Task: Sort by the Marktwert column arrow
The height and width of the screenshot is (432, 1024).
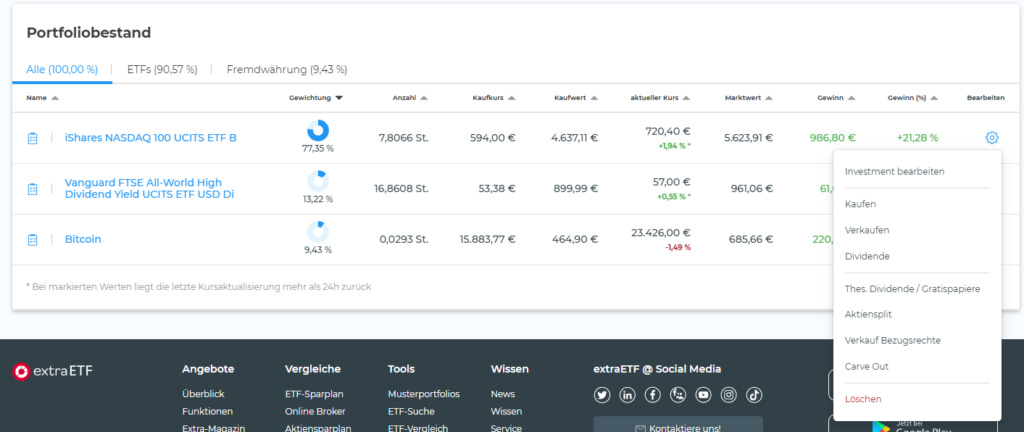Action: pos(769,99)
